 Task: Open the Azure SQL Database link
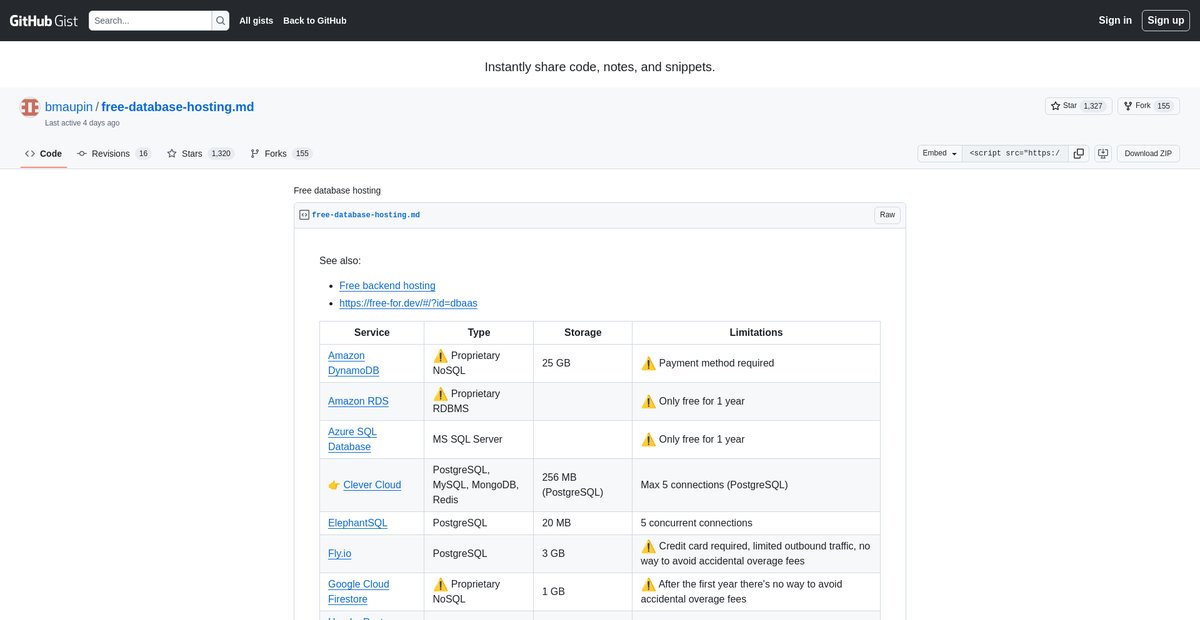point(352,439)
